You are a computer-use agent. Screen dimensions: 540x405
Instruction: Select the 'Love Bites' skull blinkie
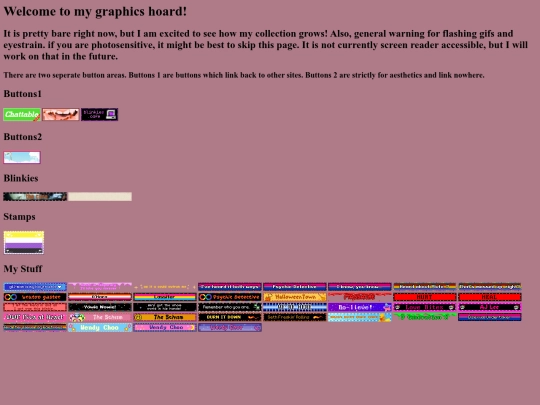pyautogui.click(x=425, y=307)
